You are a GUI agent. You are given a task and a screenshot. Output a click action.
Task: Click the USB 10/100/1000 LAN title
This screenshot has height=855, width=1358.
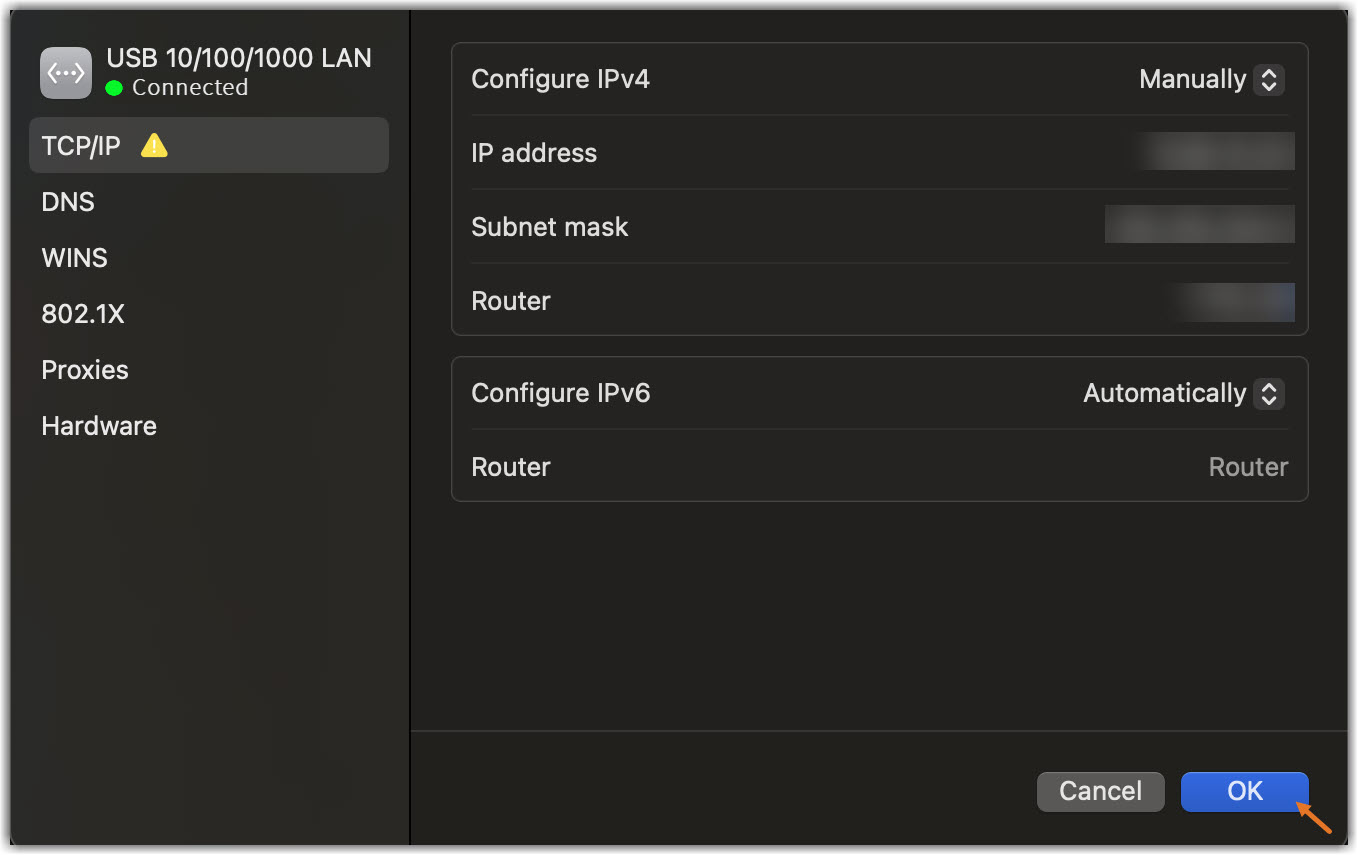pos(239,58)
